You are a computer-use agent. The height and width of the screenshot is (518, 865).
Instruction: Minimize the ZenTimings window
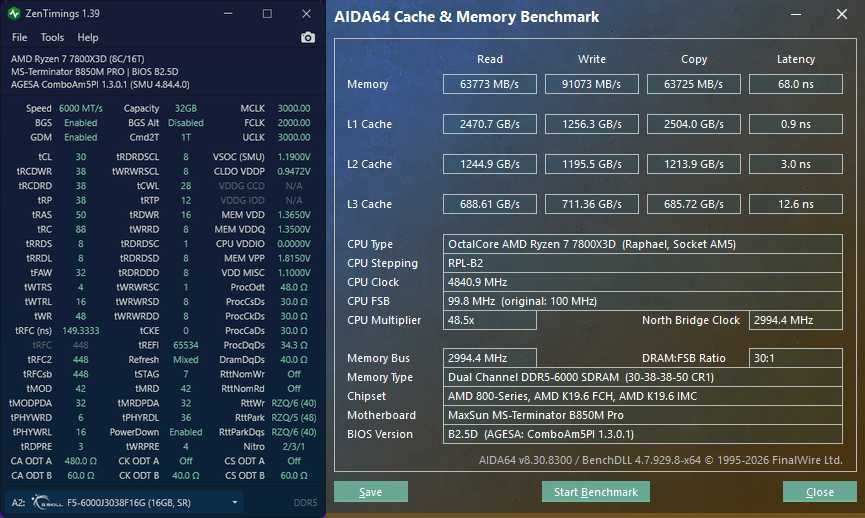pyautogui.click(x=228, y=13)
